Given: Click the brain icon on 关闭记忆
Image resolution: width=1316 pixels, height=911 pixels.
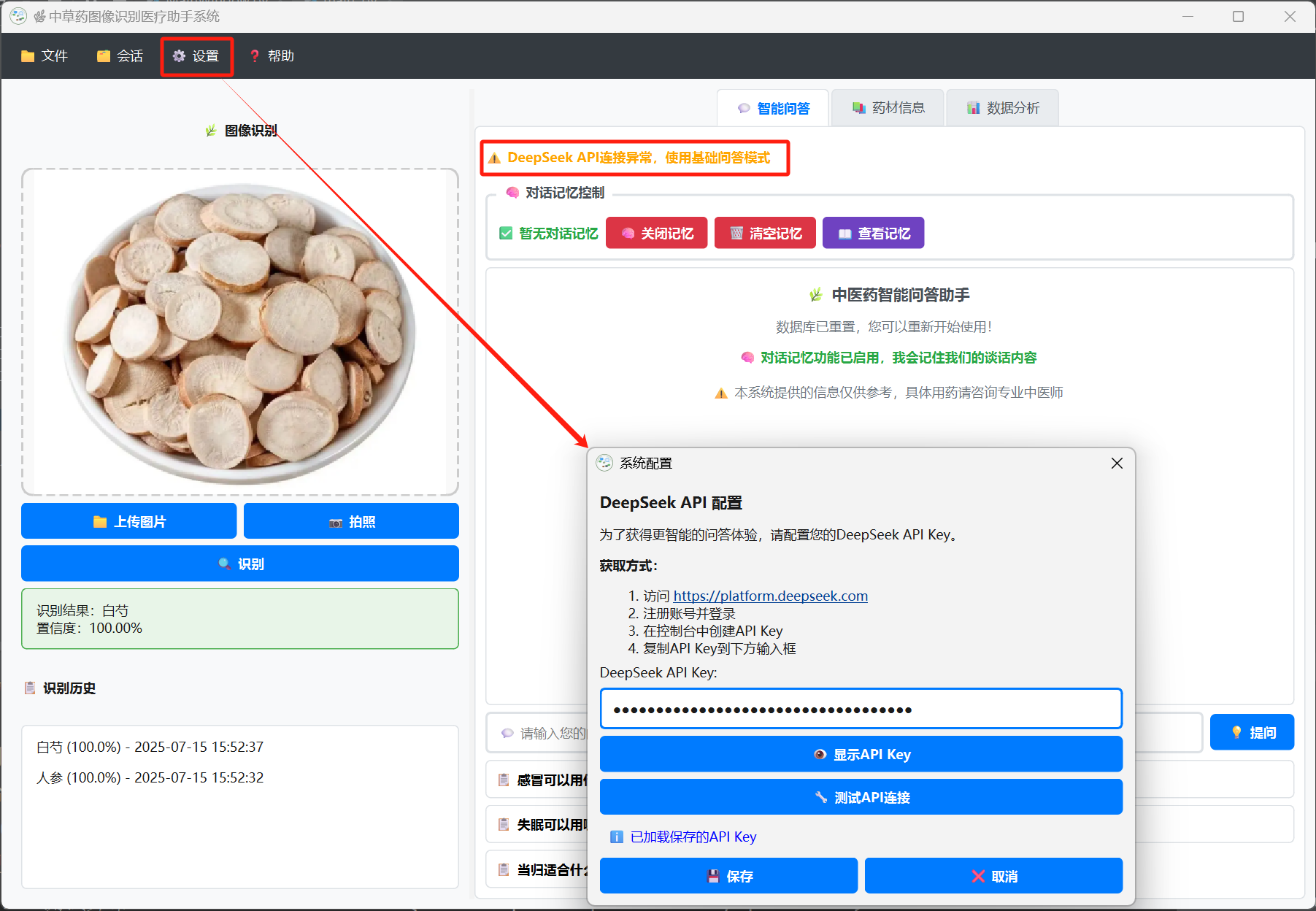Looking at the screenshot, I should tap(628, 234).
